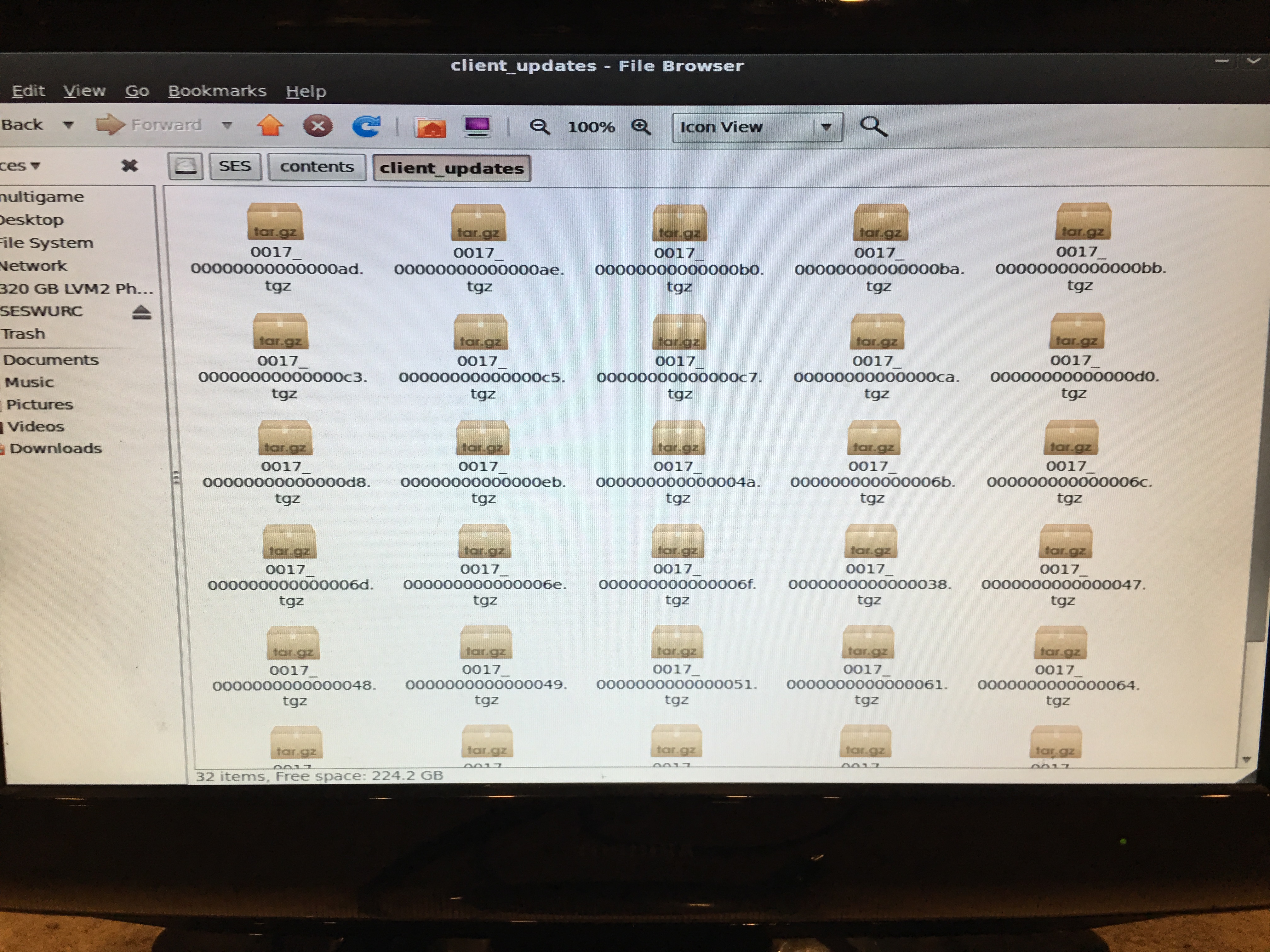
Task: Select file 0017_0000000000000049.tgz
Action: pos(486,666)
